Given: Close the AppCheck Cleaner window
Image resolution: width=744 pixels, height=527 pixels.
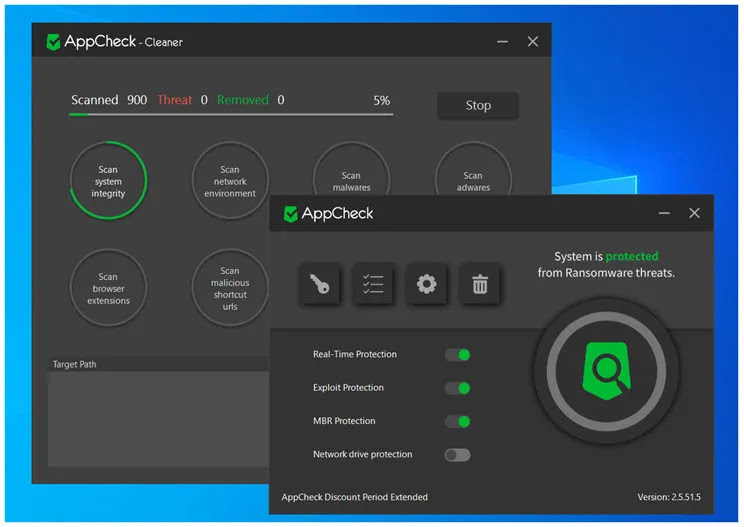Looking at the screenshot, I should tap(533, 42).
